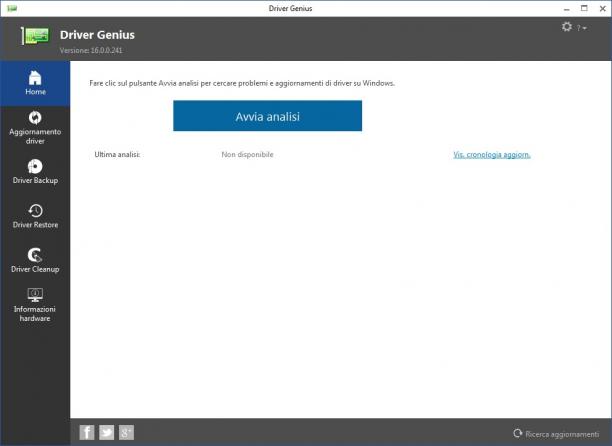Click the Driver Genius logo icon
The width and height of the screenshot is (612, 446).
click(36, 36)
